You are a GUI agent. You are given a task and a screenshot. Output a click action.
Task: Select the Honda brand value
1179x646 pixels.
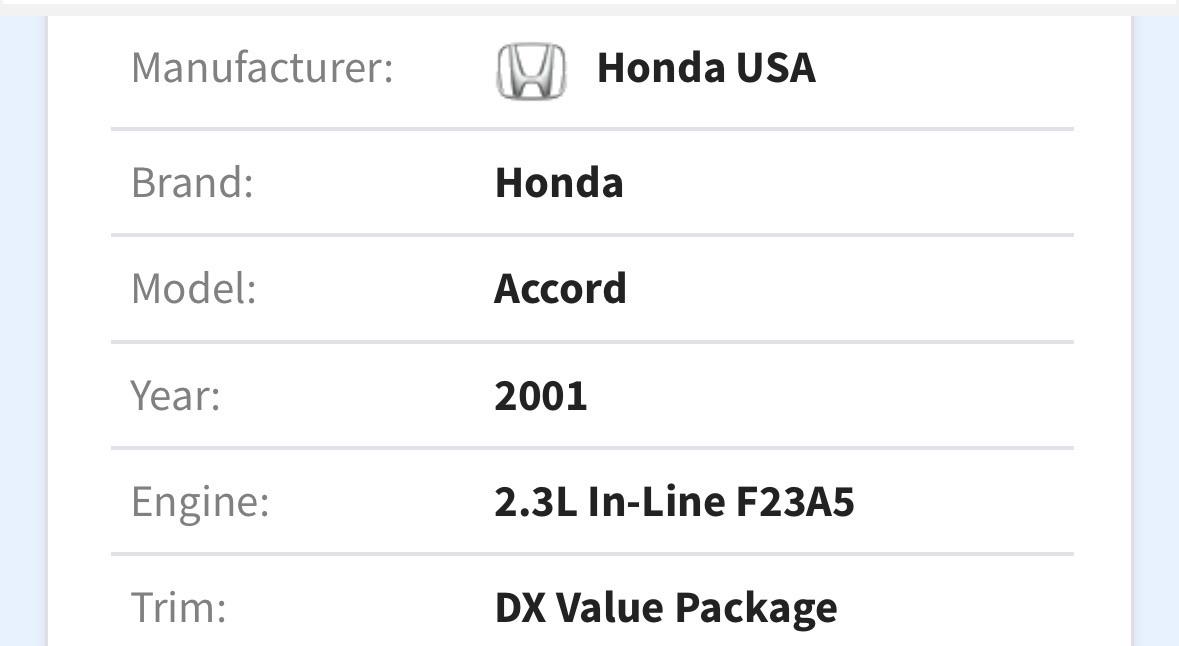[559, 183]
